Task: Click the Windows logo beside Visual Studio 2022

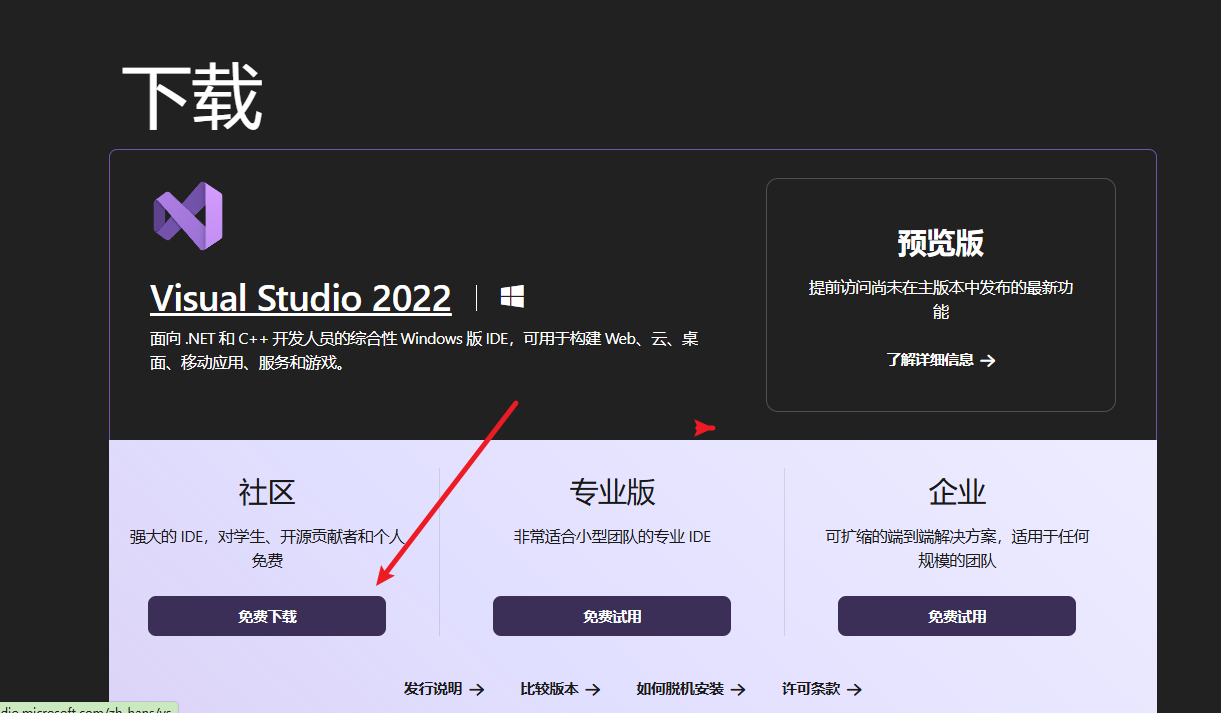Action: [512, 297]
